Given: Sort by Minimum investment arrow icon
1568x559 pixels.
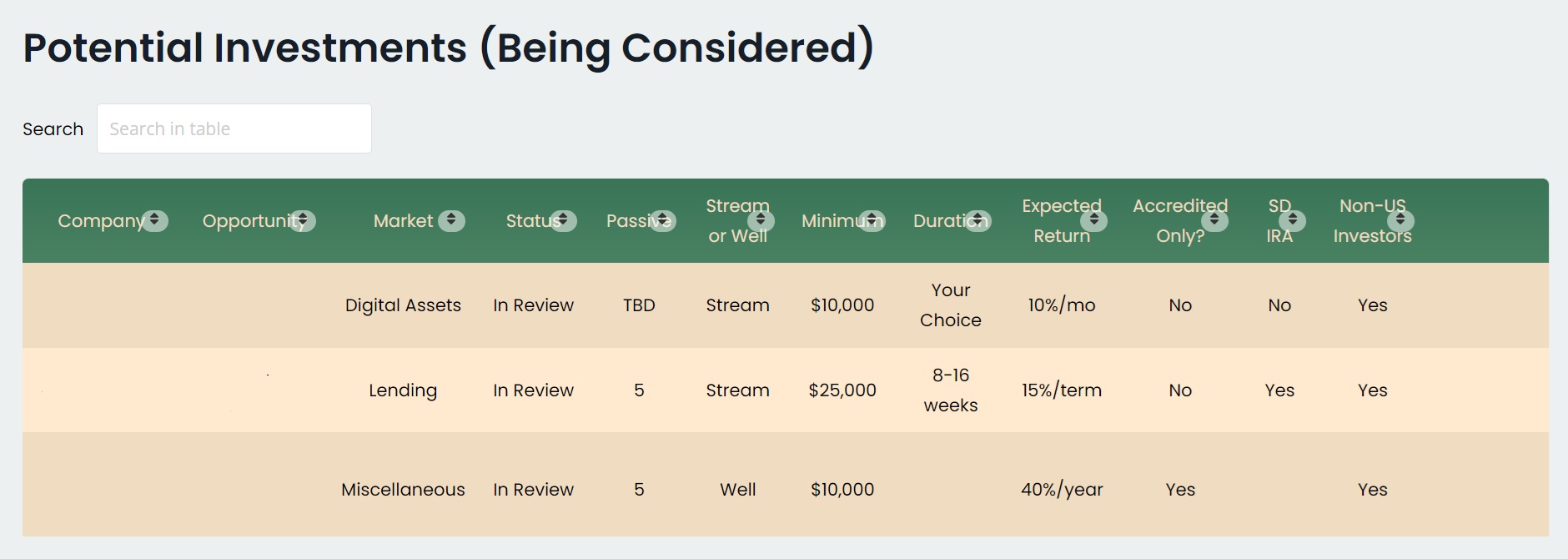Looking at the screenshot, I should [x=872, y=220].
